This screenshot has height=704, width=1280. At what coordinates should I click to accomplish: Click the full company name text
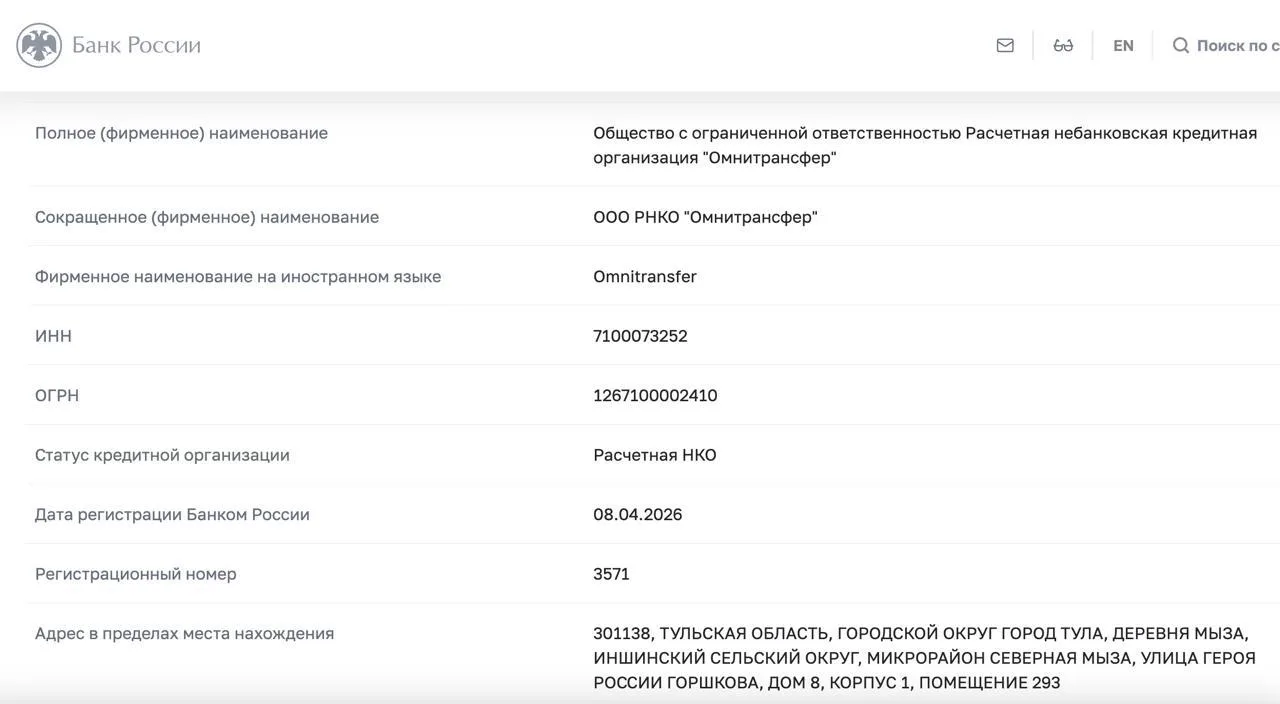click(x=925, y=145)
